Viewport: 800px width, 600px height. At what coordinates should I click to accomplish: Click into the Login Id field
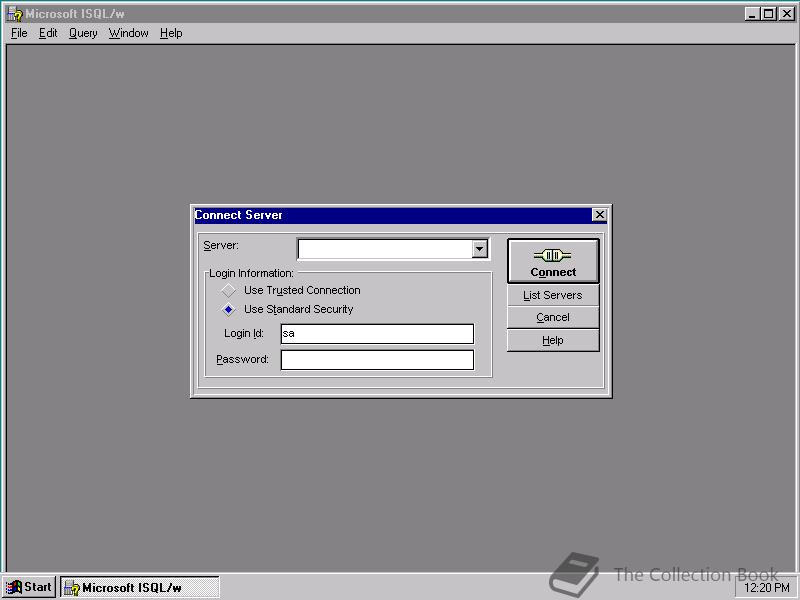point(377,334)
